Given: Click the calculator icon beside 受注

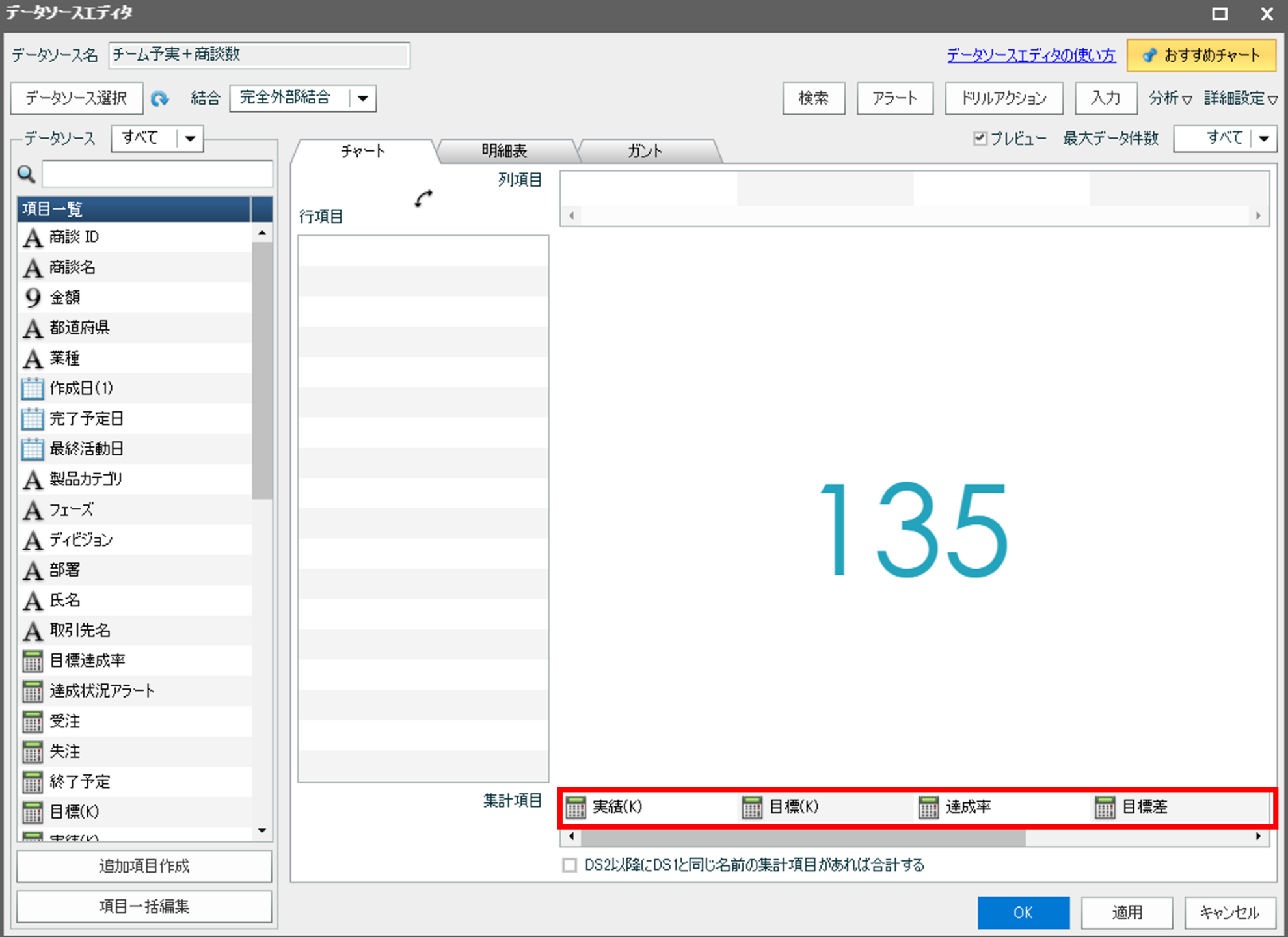Looking at the screenshot, I should click(33, 722).
